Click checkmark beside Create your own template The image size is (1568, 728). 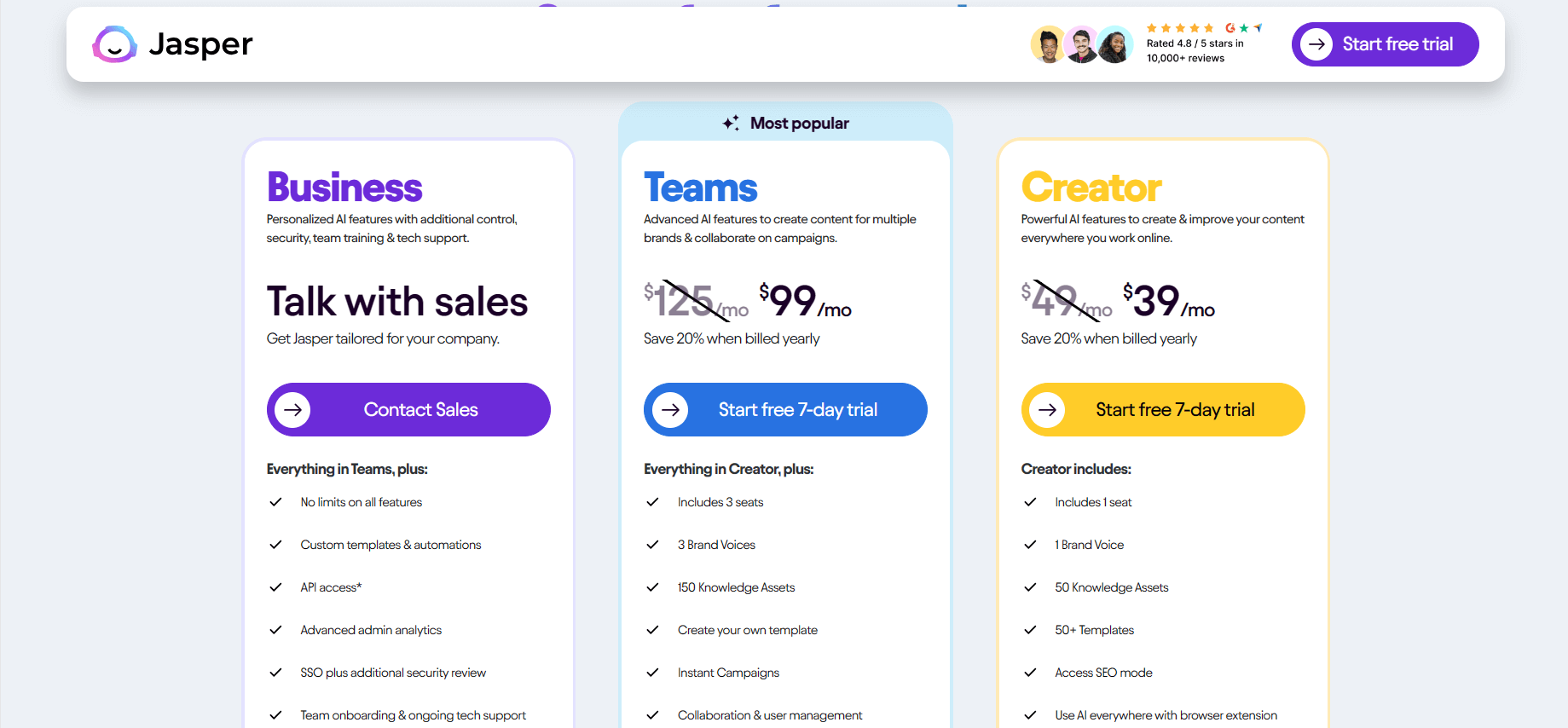pyautogui.click(x=652, y=630)
